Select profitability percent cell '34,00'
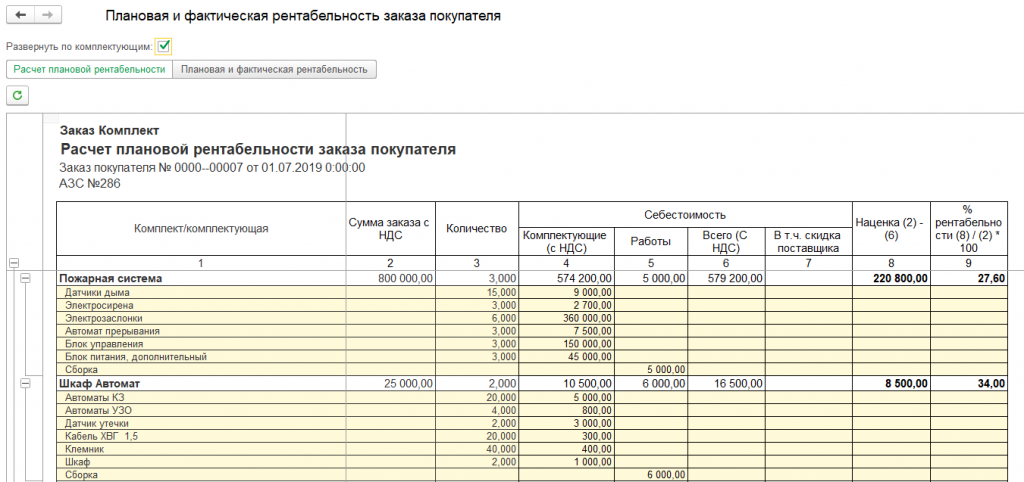This screenshot has width=1024, height=482. click(969, 384)
